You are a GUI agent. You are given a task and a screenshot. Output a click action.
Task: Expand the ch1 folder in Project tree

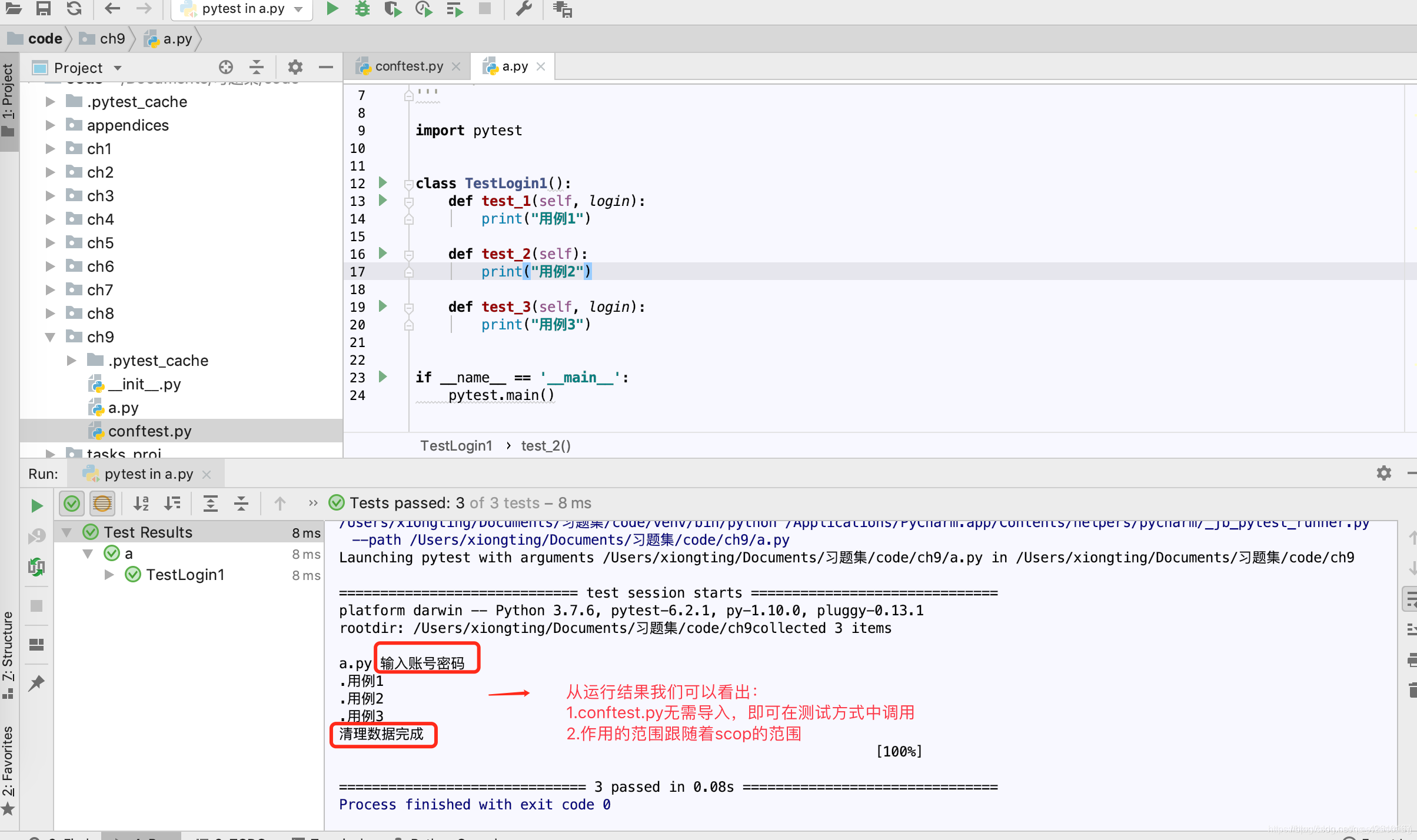pos(49,149)
